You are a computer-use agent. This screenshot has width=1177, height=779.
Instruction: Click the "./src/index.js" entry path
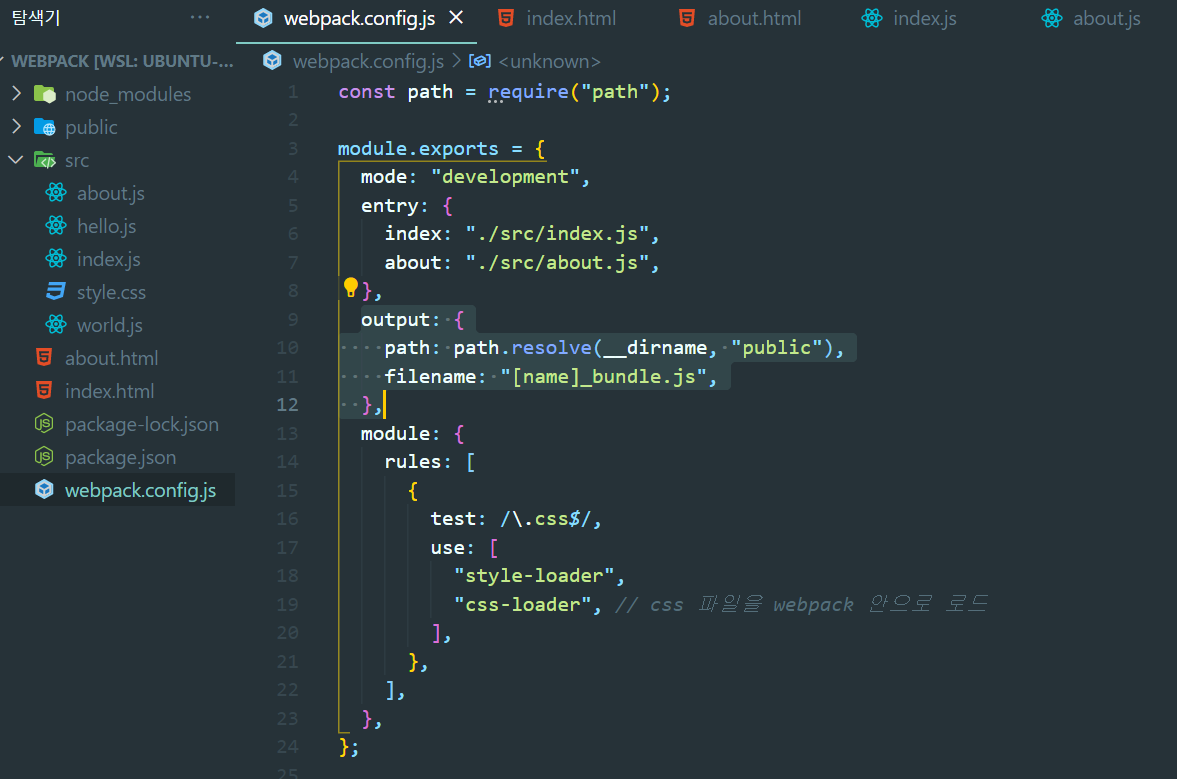pos(556,233)
